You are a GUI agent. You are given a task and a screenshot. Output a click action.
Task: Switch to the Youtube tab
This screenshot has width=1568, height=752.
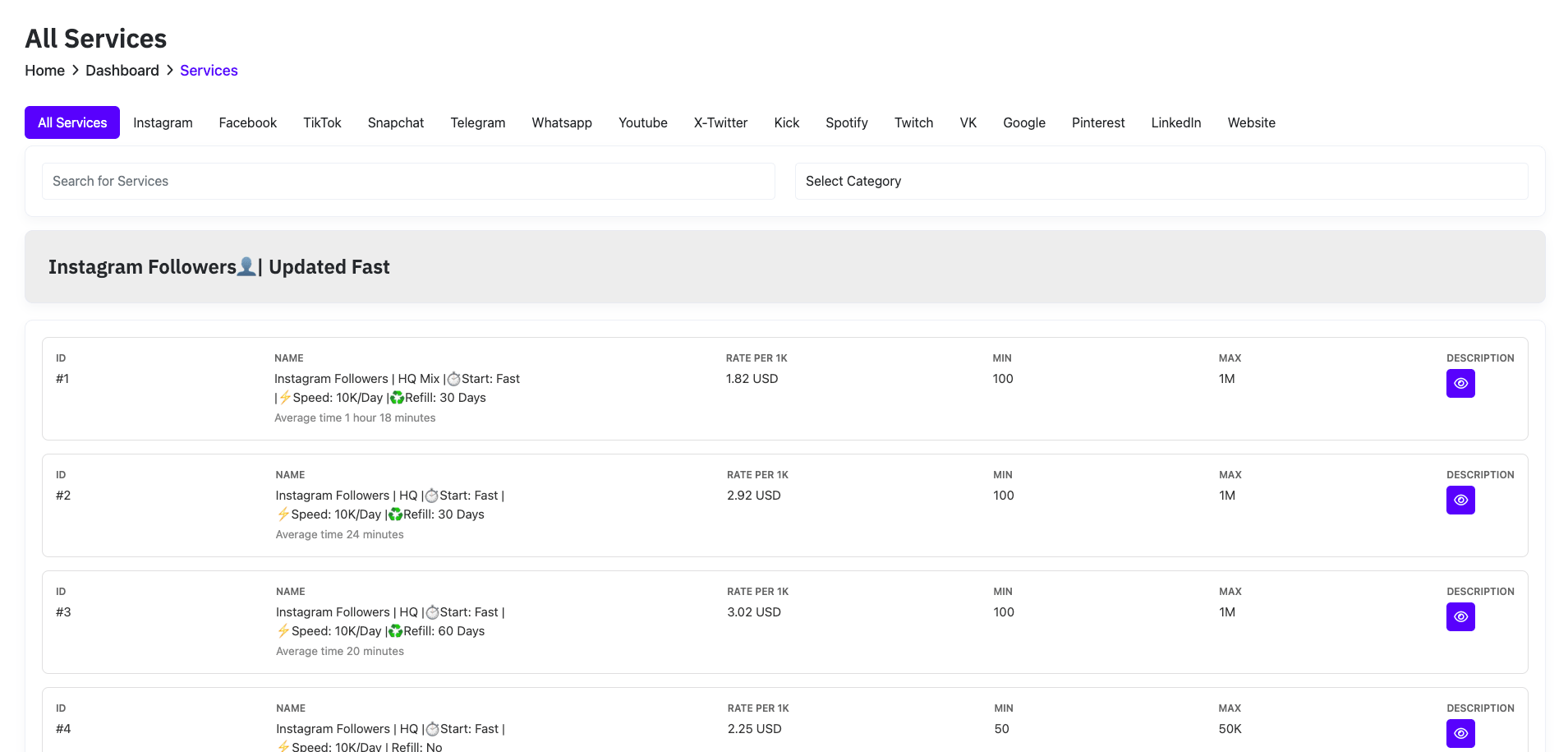tap(642, 122)
